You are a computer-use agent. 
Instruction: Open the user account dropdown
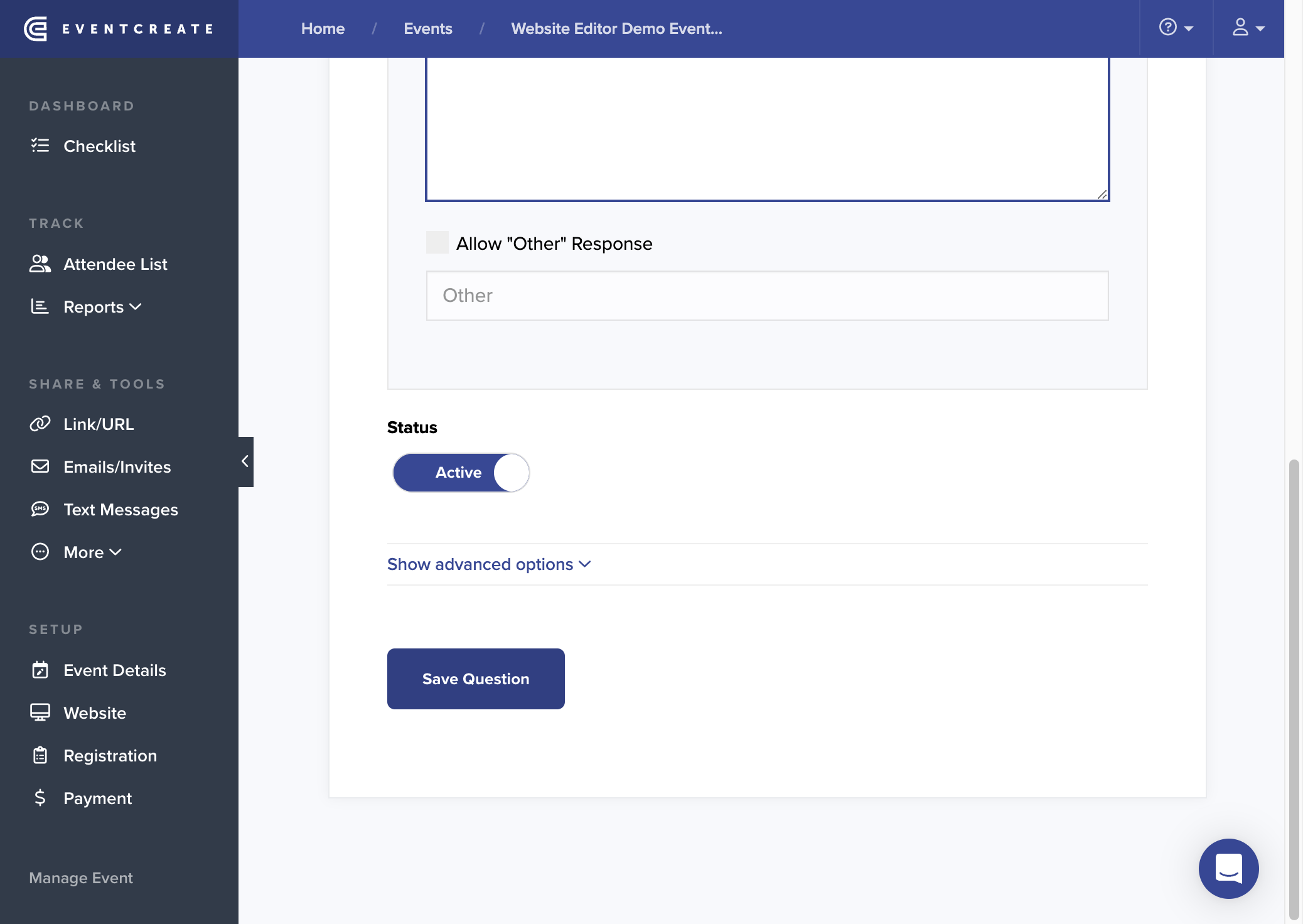click(x=1248, y=28)
